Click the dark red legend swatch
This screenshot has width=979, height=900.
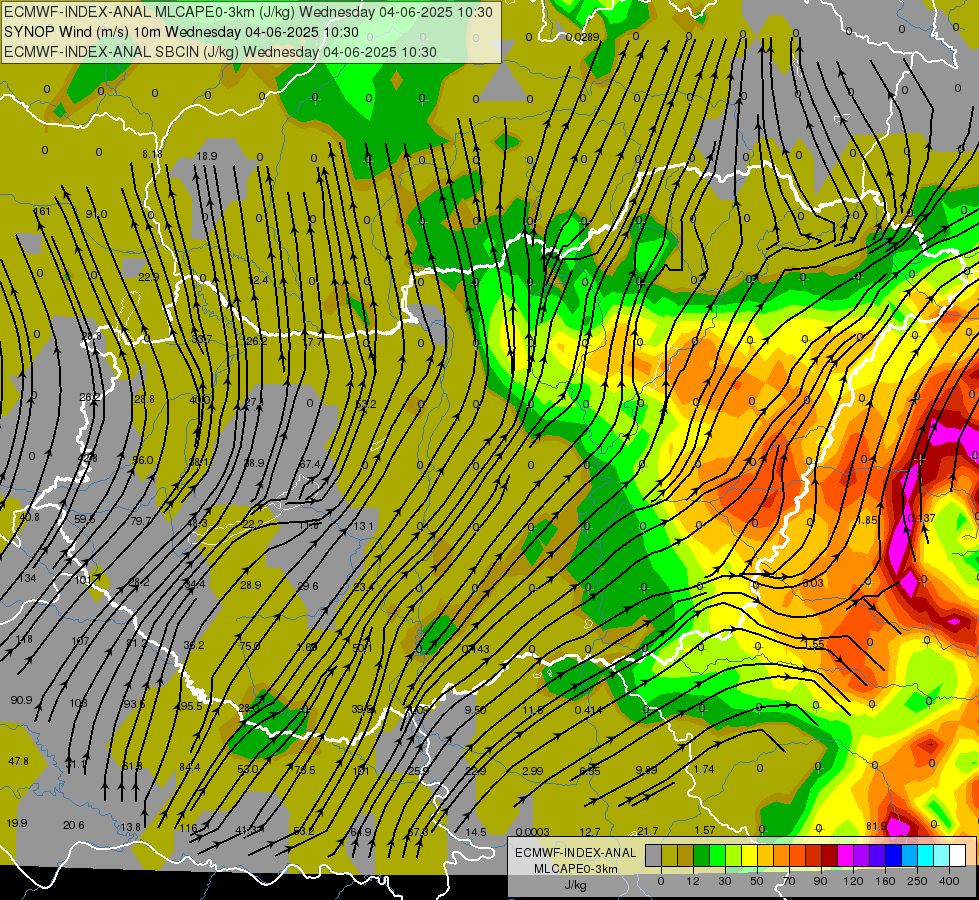coord(830,855)
